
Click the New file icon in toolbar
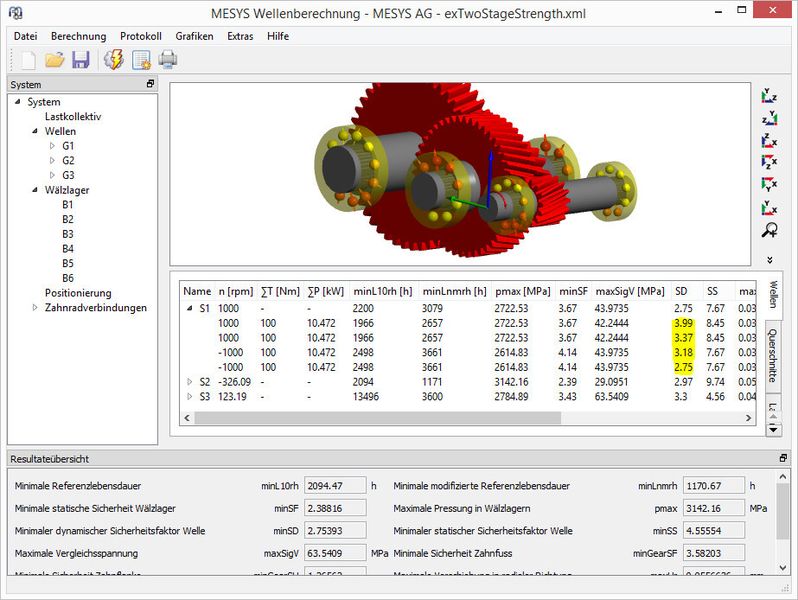tap(27, 60)
